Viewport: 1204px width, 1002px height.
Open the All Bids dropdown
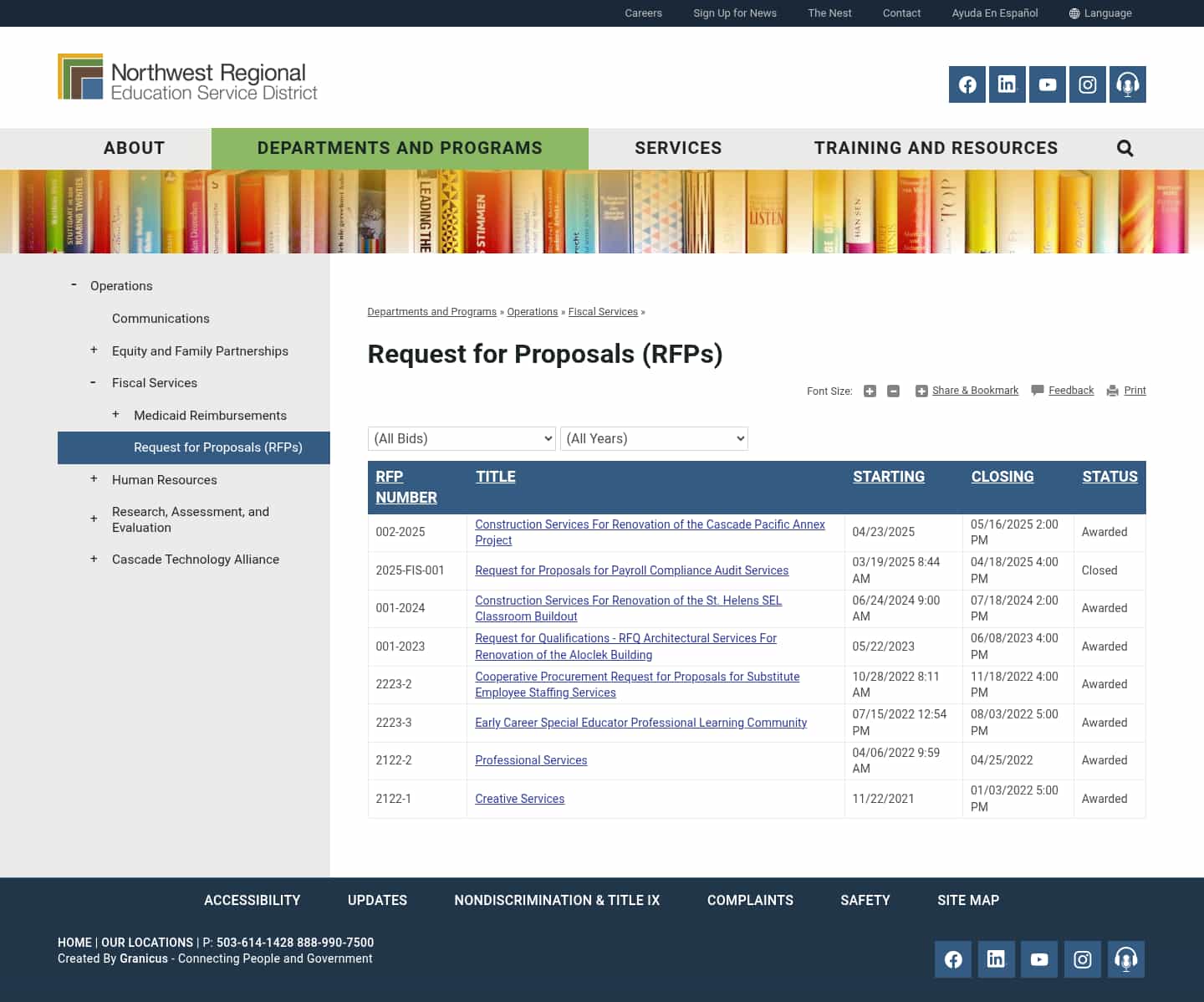point(462,439)
